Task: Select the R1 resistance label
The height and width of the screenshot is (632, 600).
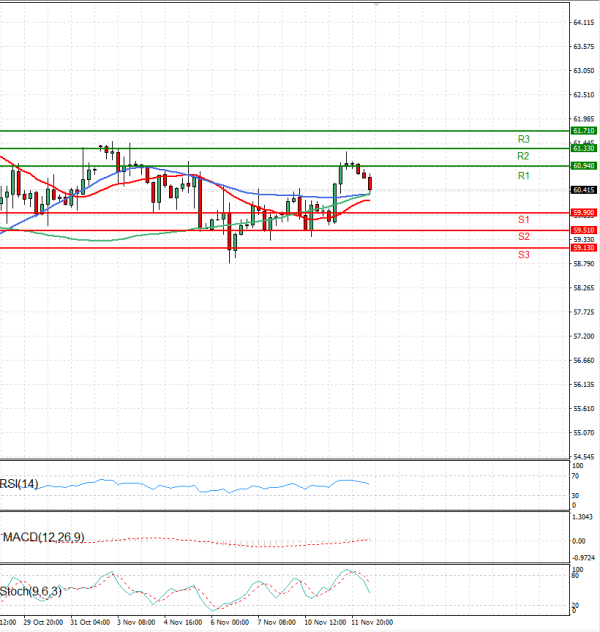Action: (523, 176)
